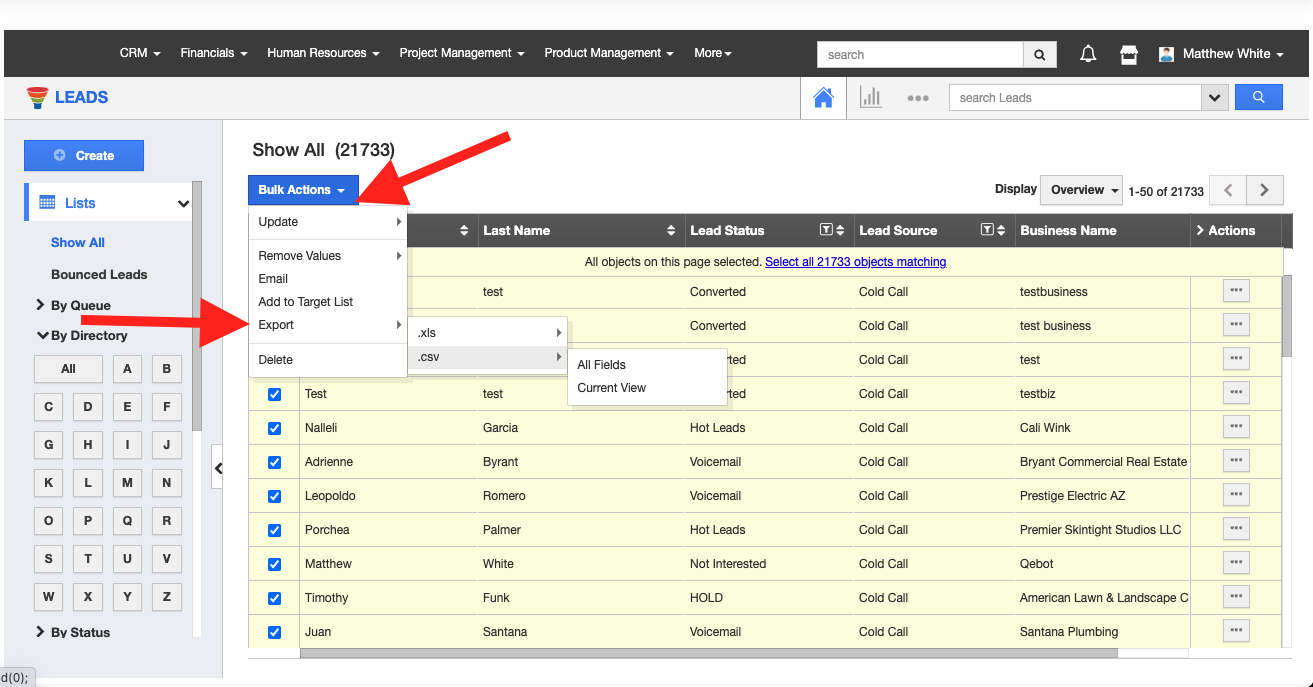Open the reports bar chart icon
Viewport: 1313px width, 687px height.
[870, 97]
